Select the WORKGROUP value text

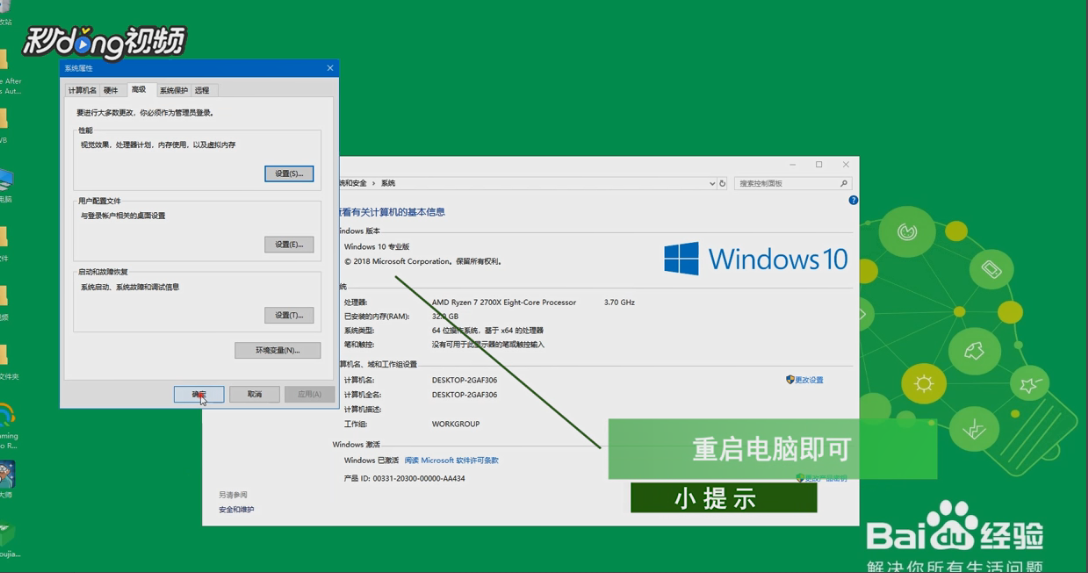click(x=455, y=424)
